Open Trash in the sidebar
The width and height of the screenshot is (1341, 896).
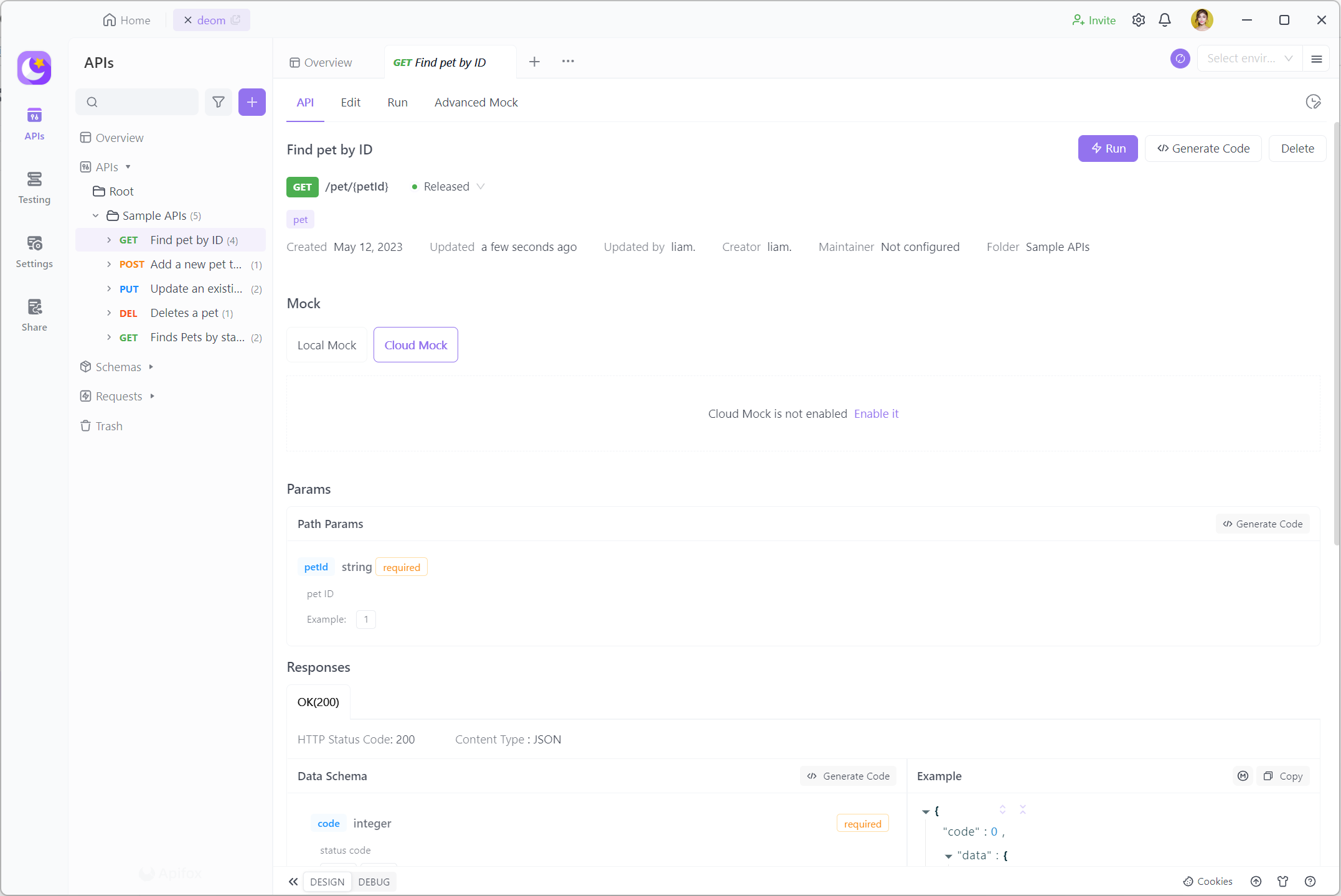[x=101, y=426]
